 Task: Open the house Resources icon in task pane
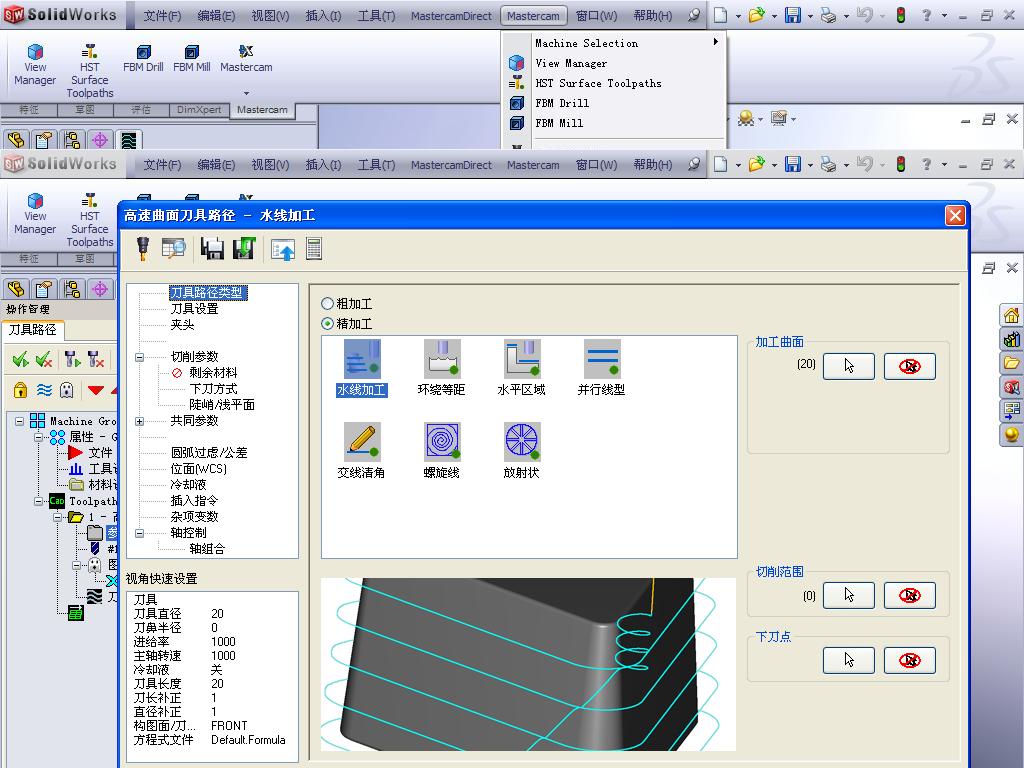point(1012,315)
